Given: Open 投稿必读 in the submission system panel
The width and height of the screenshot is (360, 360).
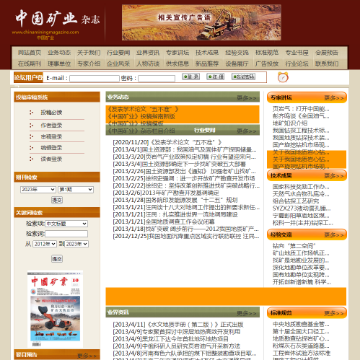Looking at the screenshot, I should pyautogui.click(x=51, y=113).
